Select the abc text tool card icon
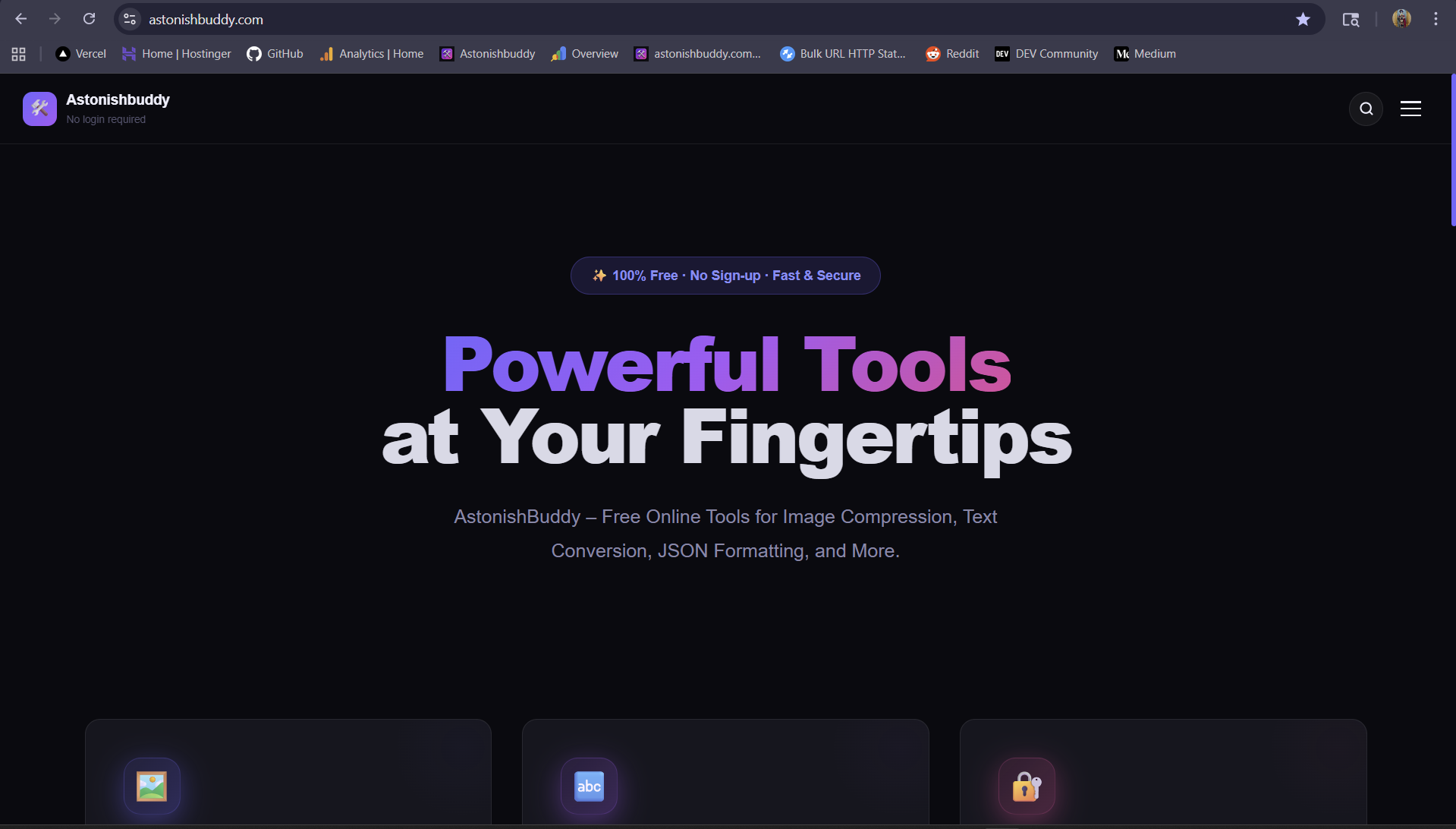This screenshot has width=1456, height=829. pos(589,786)
